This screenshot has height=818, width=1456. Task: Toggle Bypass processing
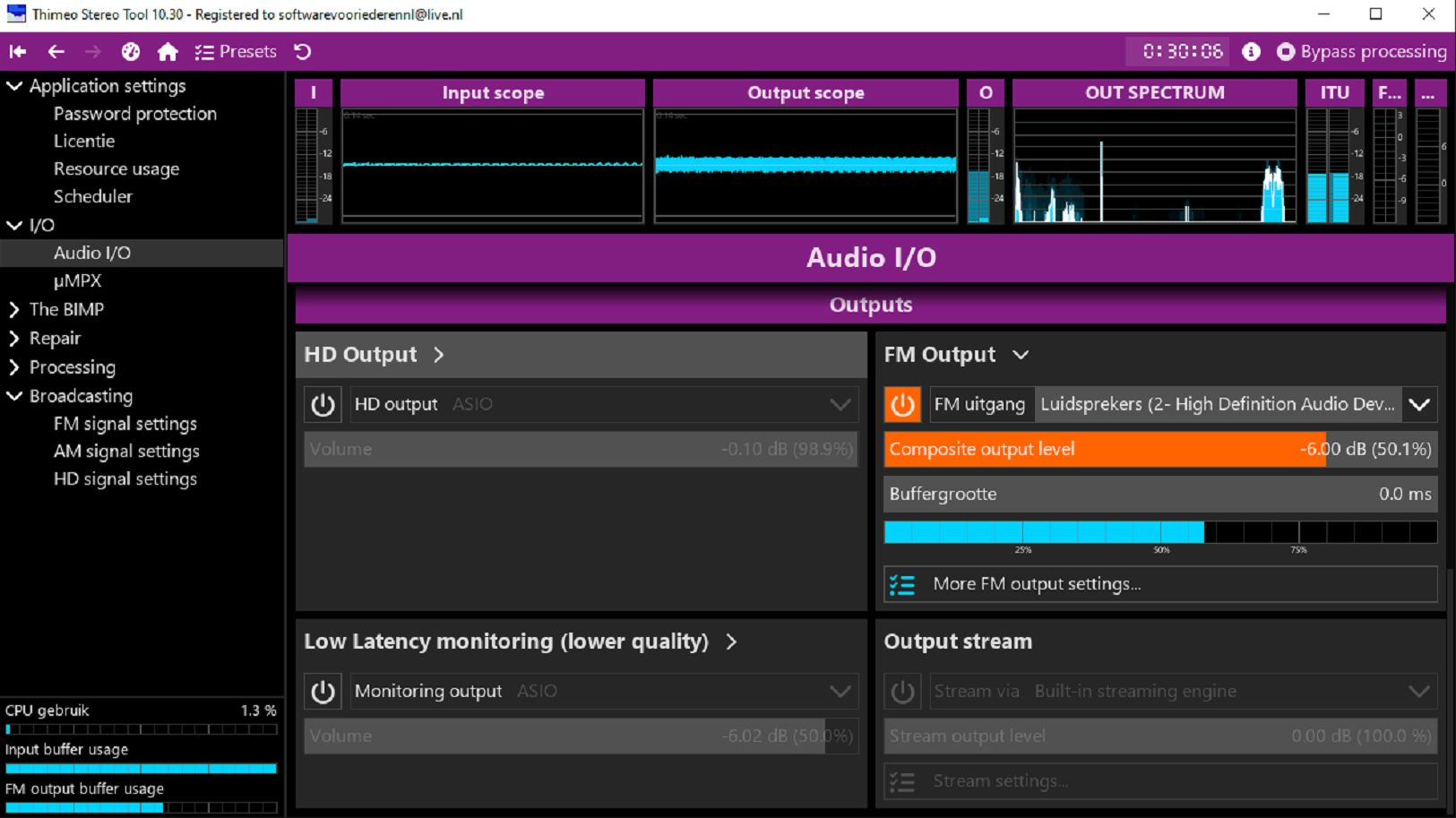coord(1361,52)
